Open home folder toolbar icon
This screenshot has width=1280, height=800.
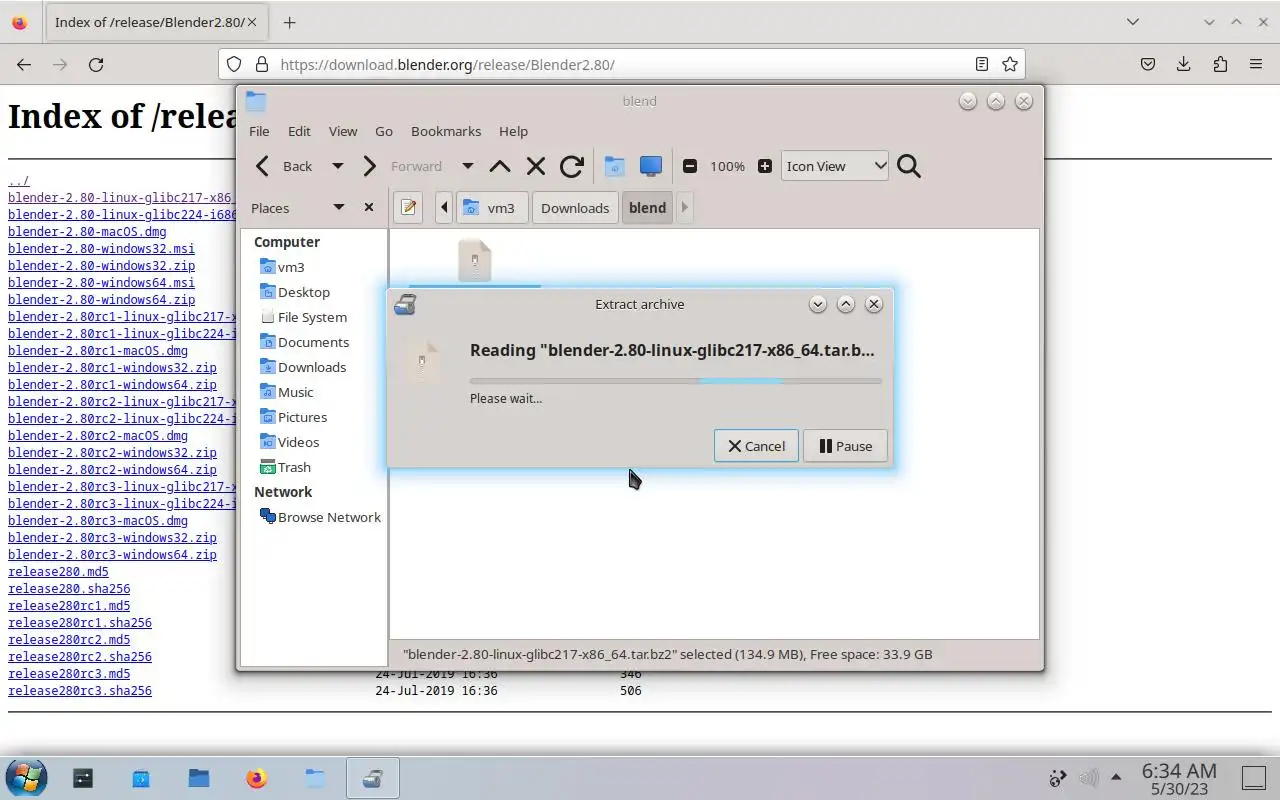(614, 166)
